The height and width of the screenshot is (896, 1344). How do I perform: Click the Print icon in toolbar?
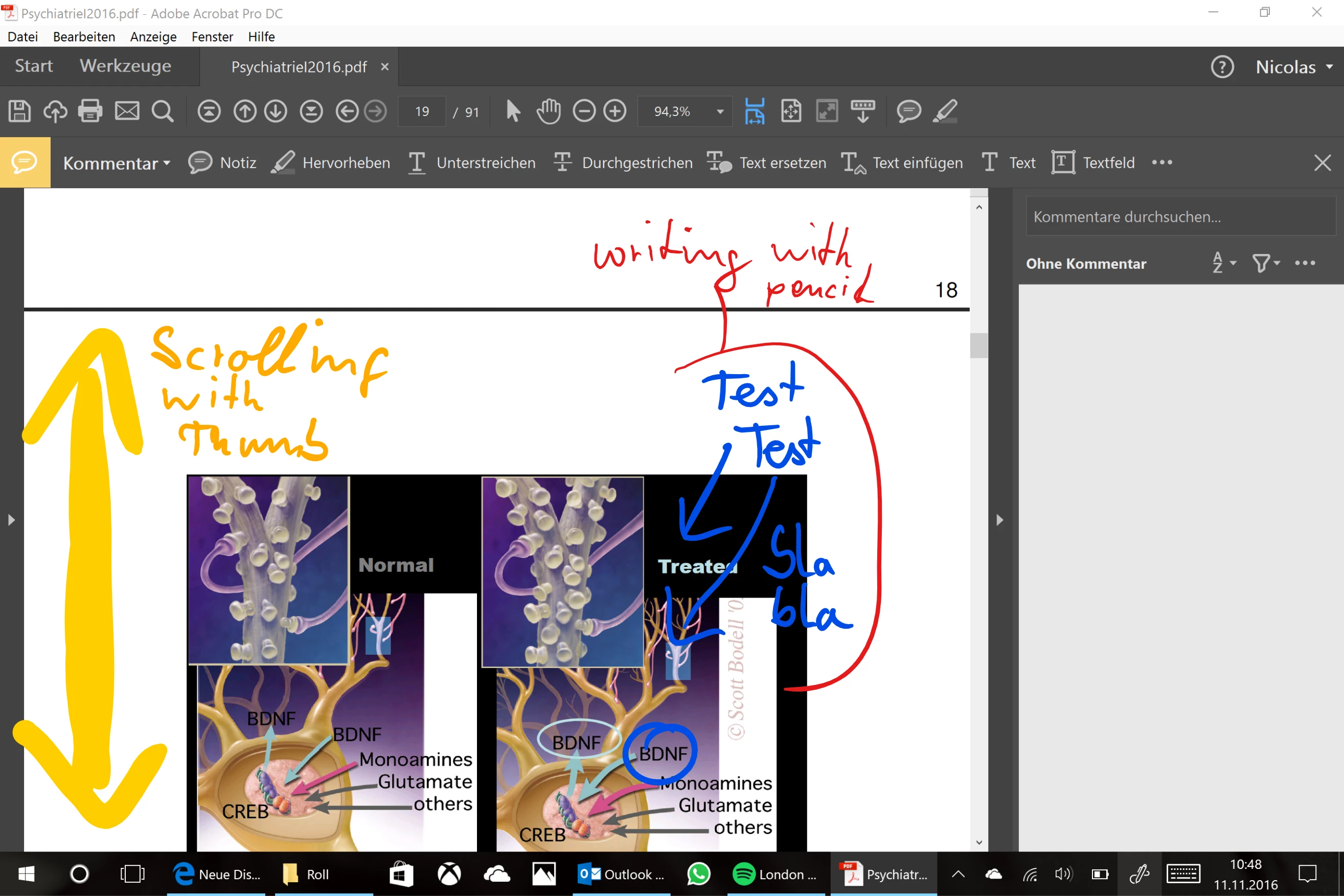pyautogui.click(x=89, y=111)
